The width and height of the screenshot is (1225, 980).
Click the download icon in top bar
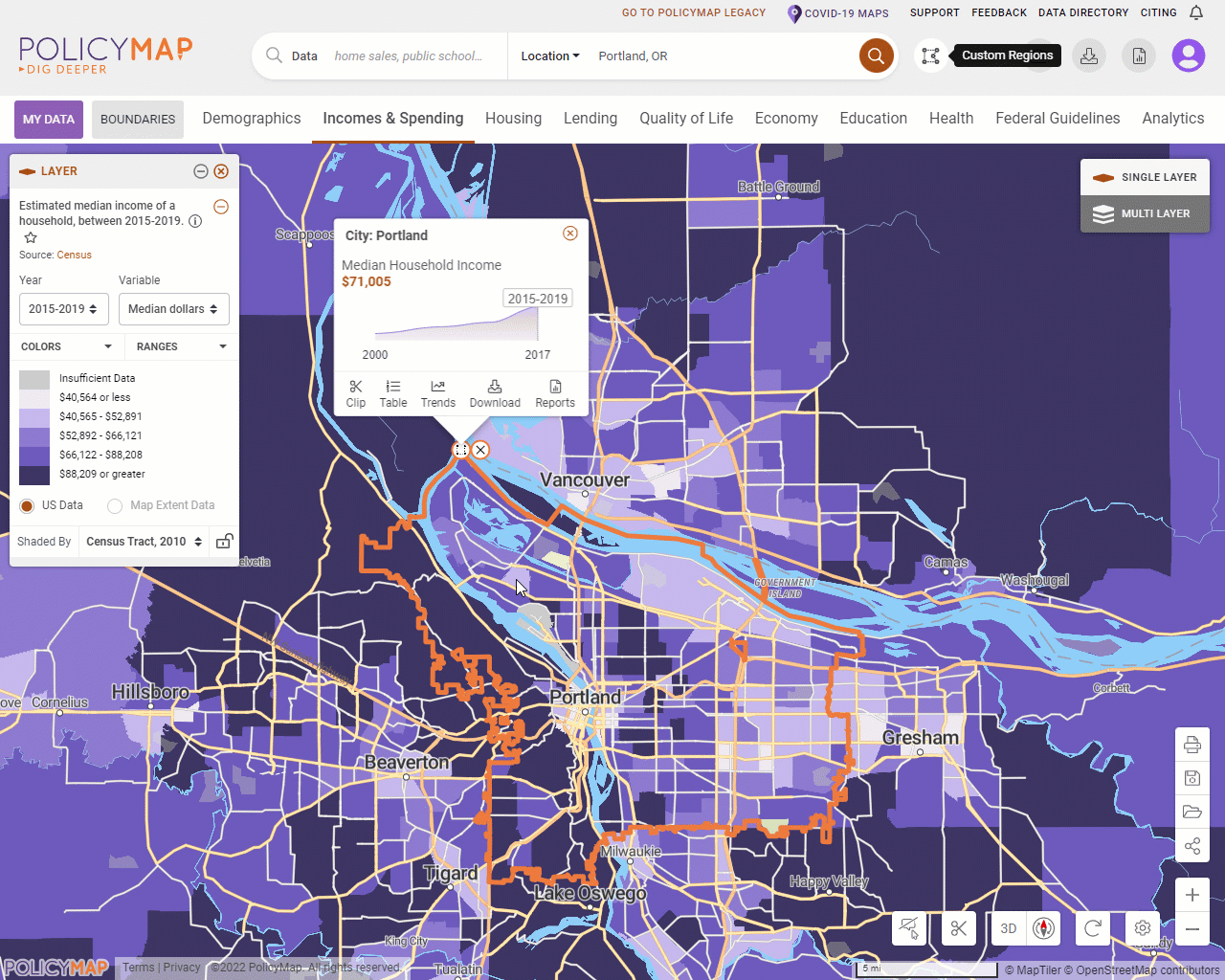click(1089, 56)
